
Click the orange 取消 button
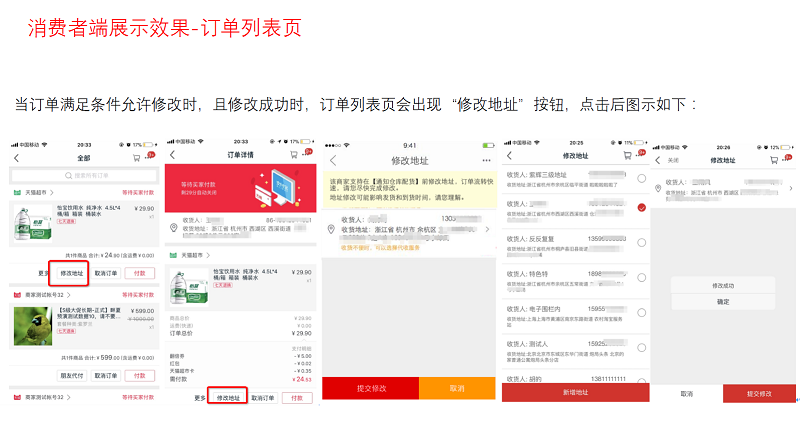pyautogui.click(x=457, y=388)
